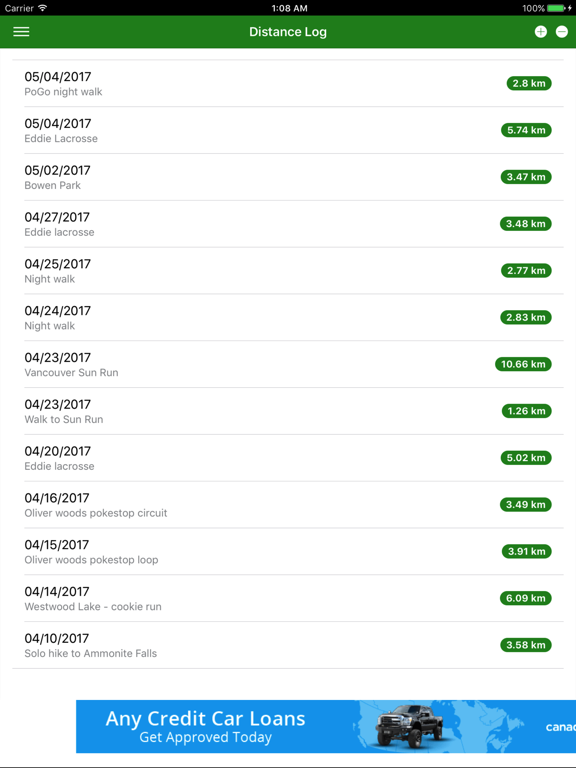
Task: Select the Bowen Park log entry
Action: tap(288, 177)
